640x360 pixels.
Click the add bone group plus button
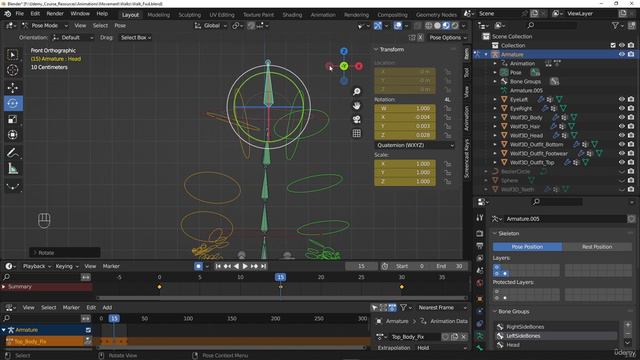tap(628, 325)
